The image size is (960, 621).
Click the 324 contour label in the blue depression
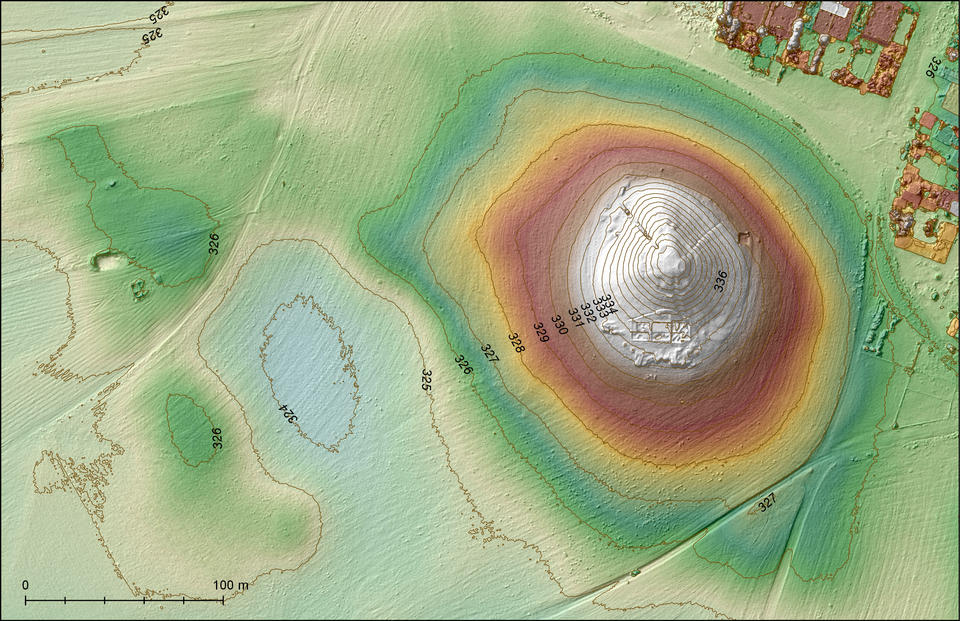(289, 413)
